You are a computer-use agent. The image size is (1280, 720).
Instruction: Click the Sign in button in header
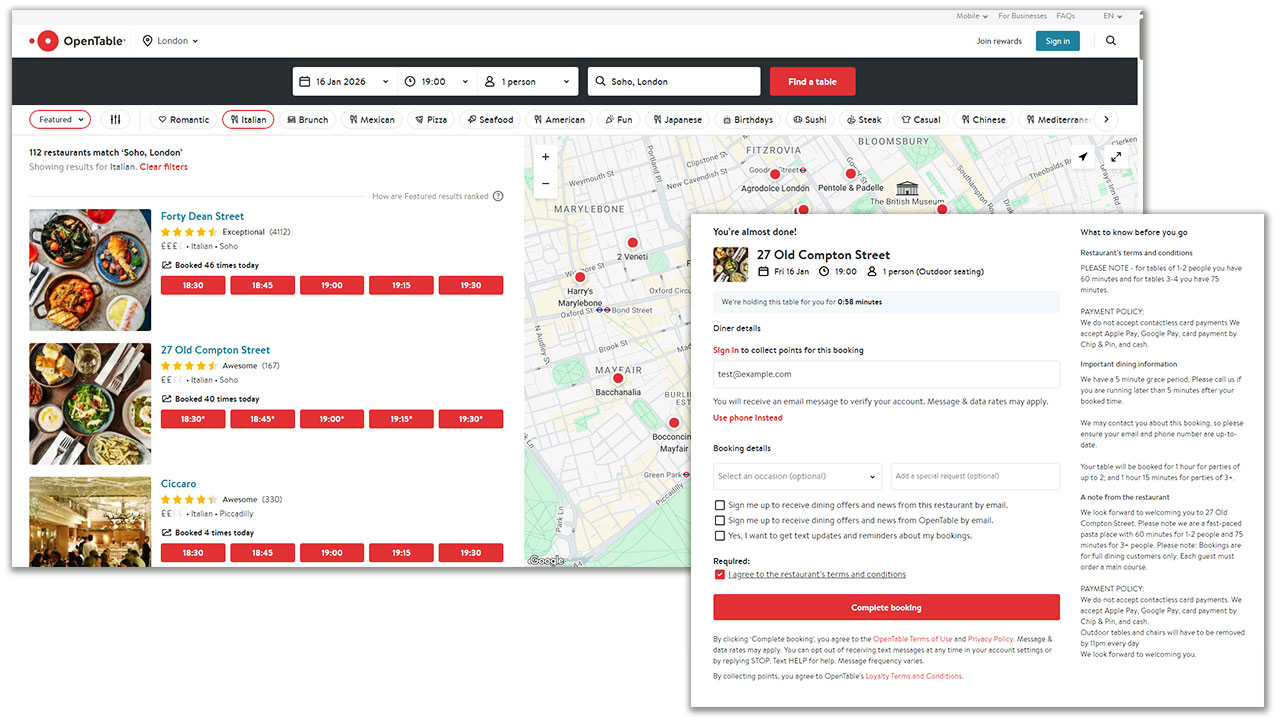(1058, 41)
